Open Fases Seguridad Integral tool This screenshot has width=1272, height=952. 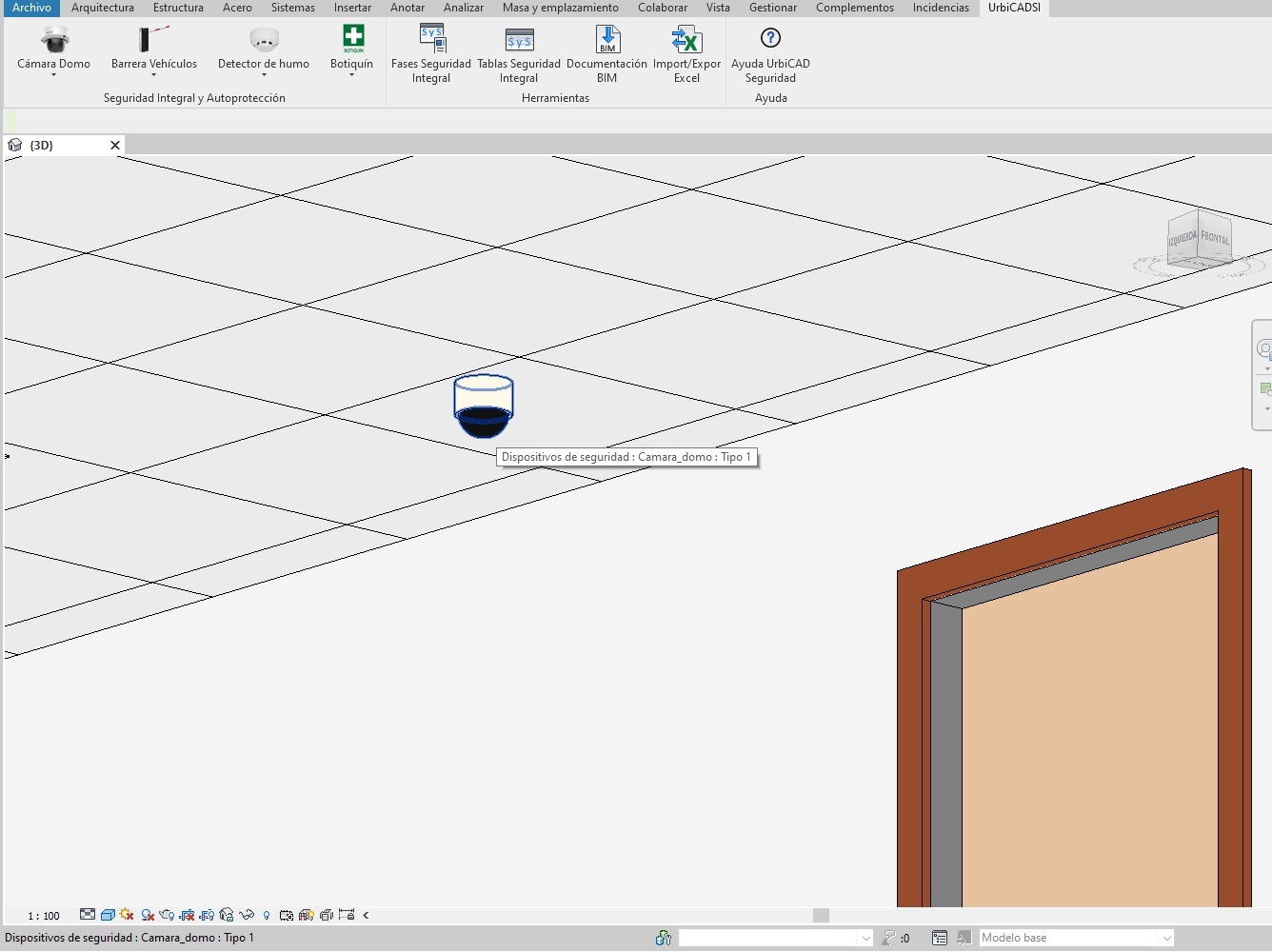431,40
